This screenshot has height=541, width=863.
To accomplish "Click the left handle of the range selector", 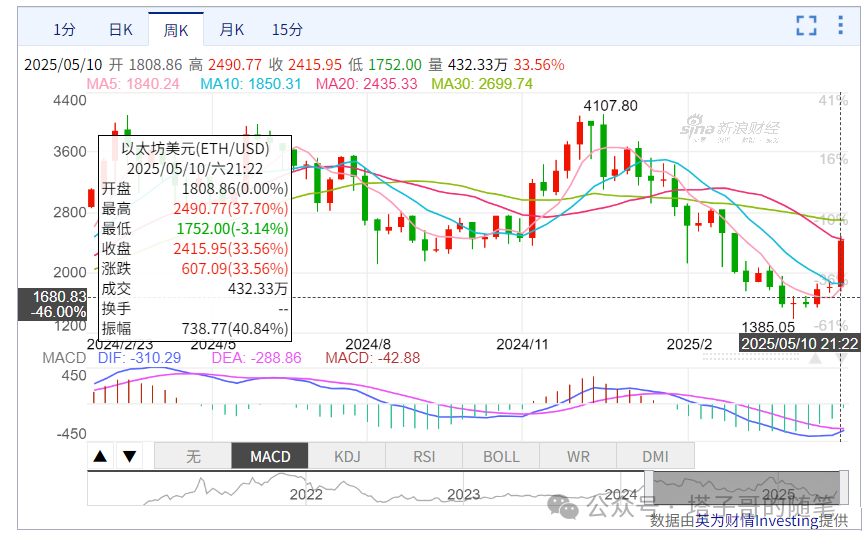I will 649,488.
